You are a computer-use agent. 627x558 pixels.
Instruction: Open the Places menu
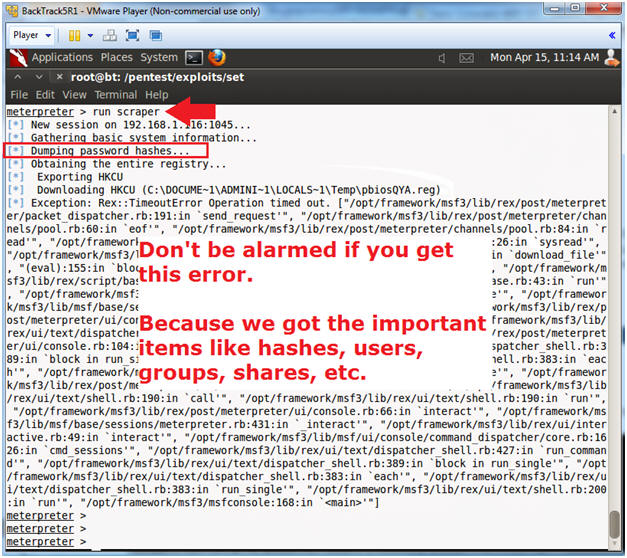(x=116, y=58)
